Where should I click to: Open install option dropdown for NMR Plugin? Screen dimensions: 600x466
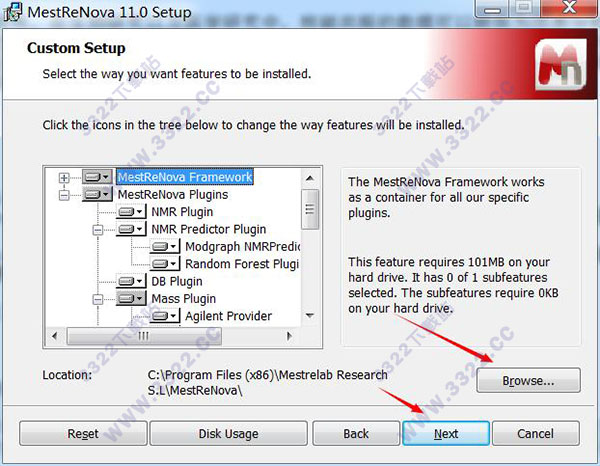[x=131, y=212]
